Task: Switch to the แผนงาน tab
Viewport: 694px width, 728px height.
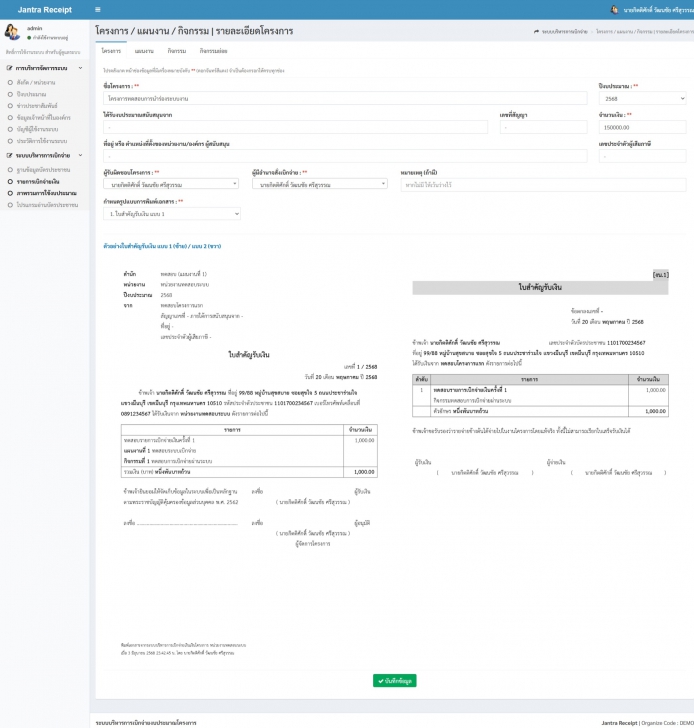Action: point(144,51)
